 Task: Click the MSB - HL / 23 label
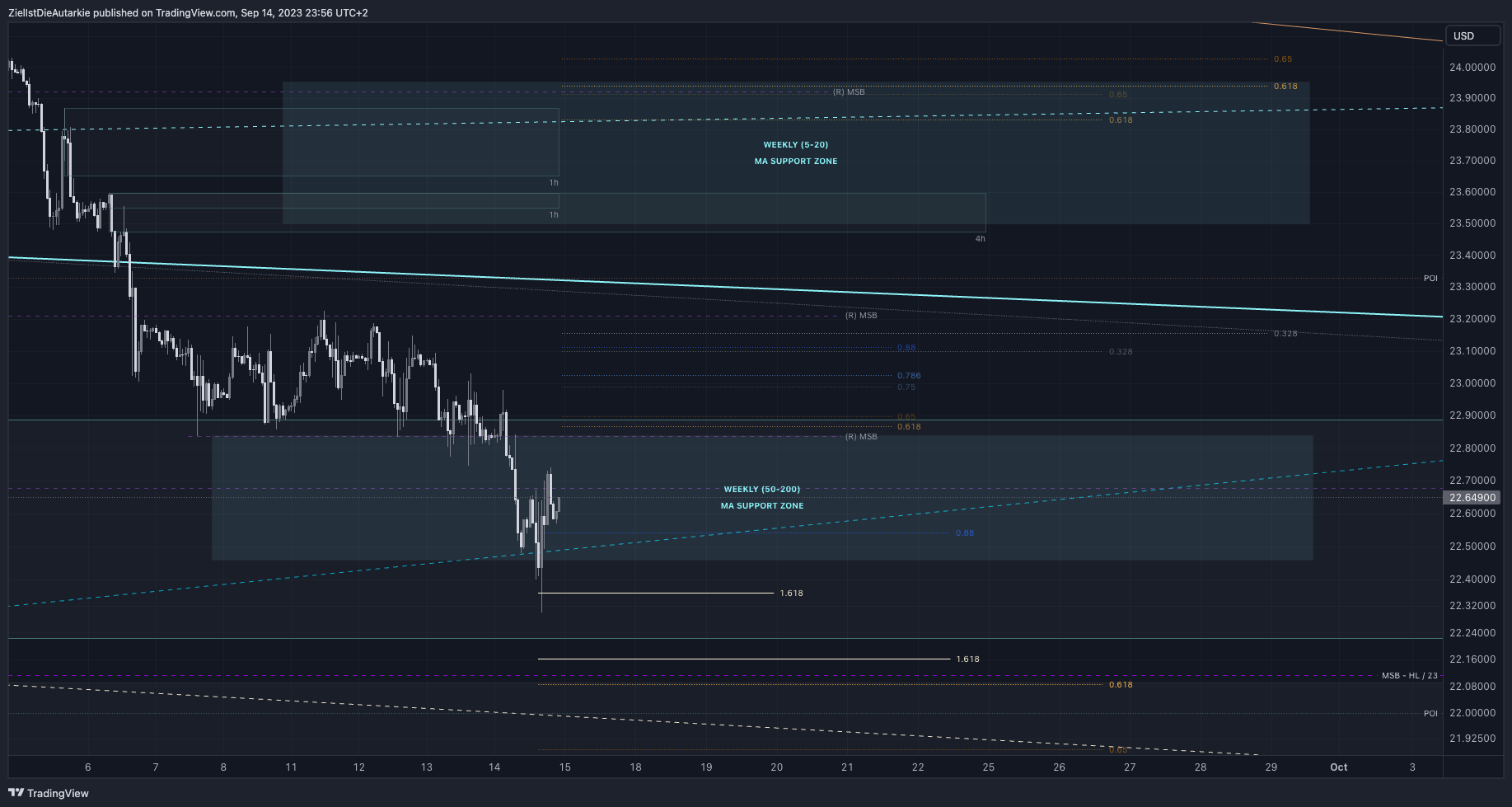pos(1410,676)
